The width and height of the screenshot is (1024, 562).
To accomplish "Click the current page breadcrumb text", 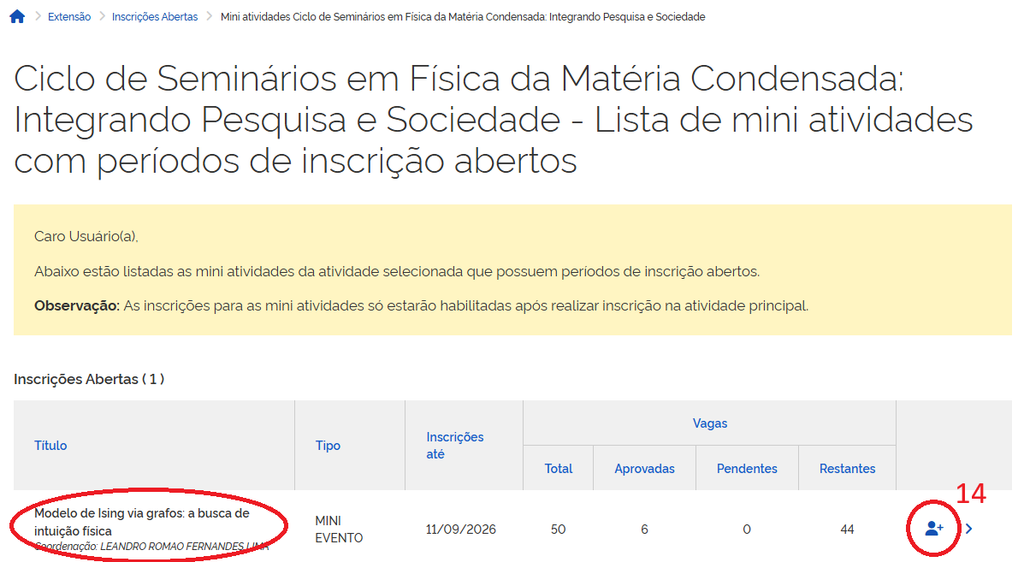I will click(x=463, y=17).
